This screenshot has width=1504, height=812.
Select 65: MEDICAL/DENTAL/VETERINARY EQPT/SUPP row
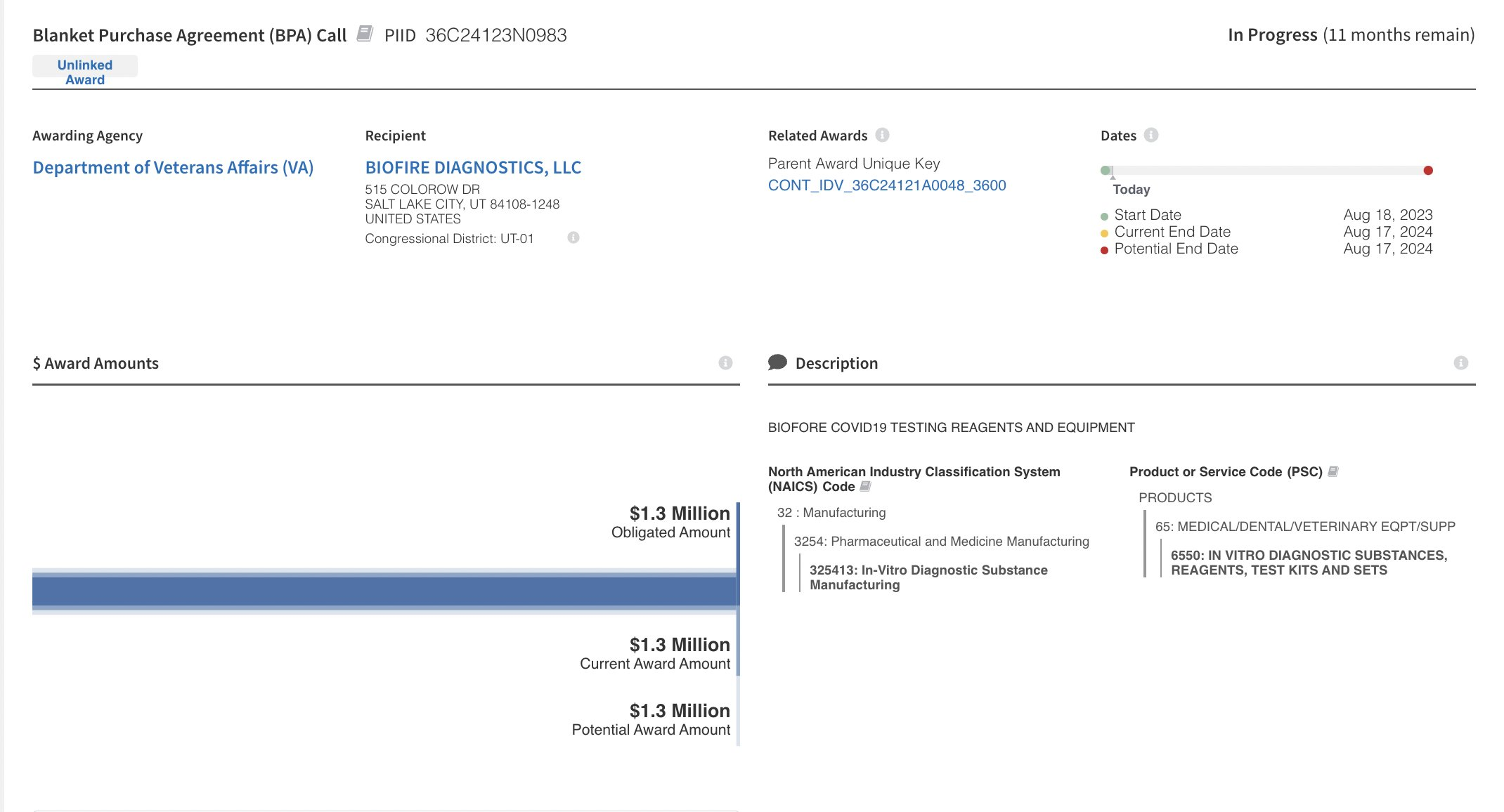tap(1305, 527)
